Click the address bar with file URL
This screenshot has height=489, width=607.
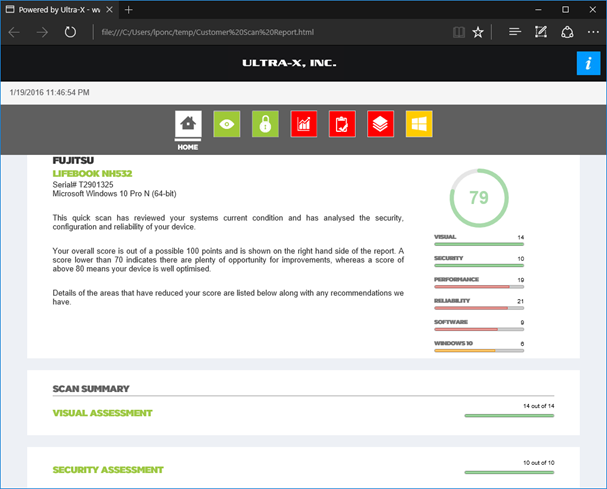click(x=270, y=32)
